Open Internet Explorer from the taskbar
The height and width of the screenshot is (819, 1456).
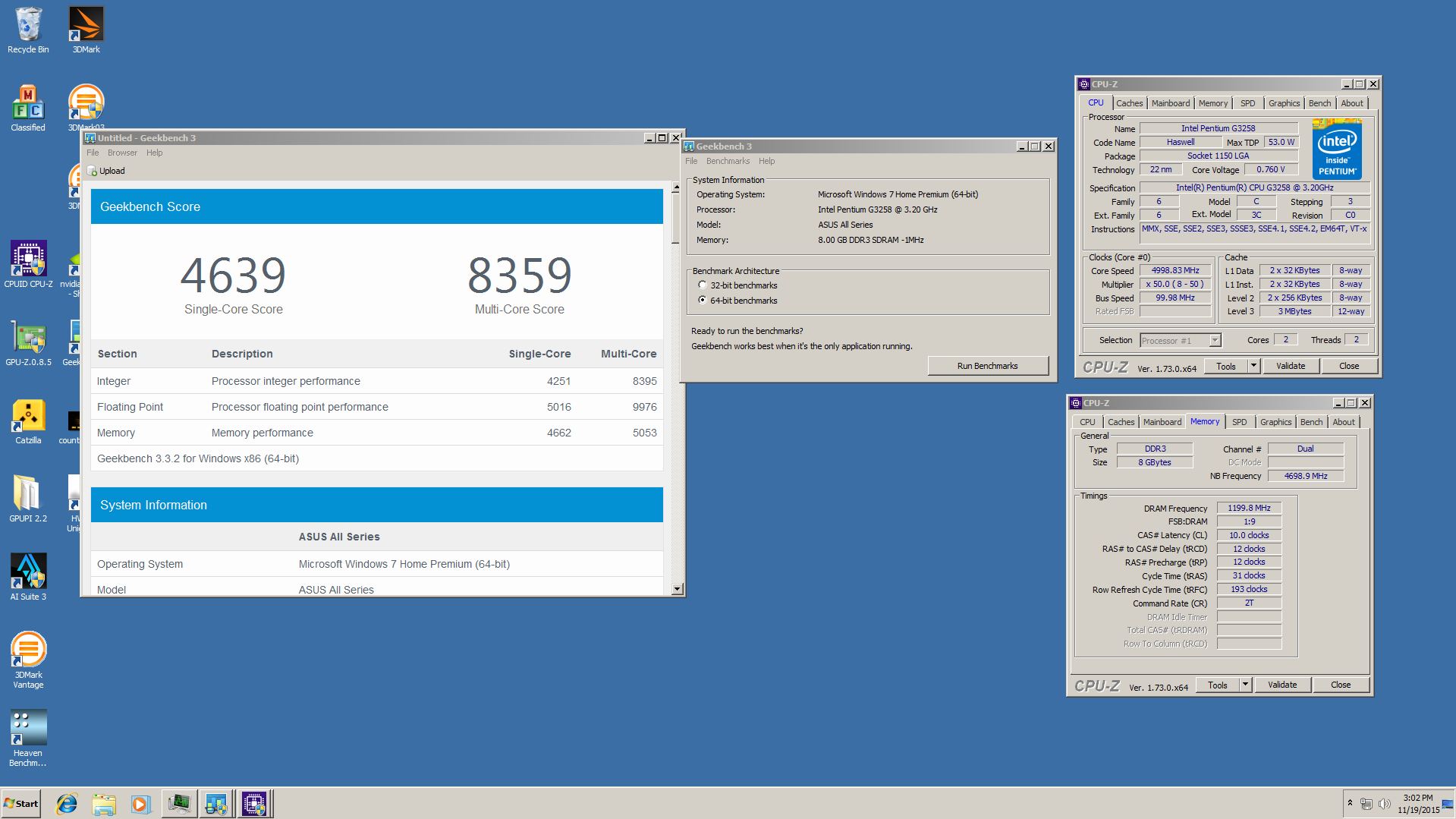67,804
